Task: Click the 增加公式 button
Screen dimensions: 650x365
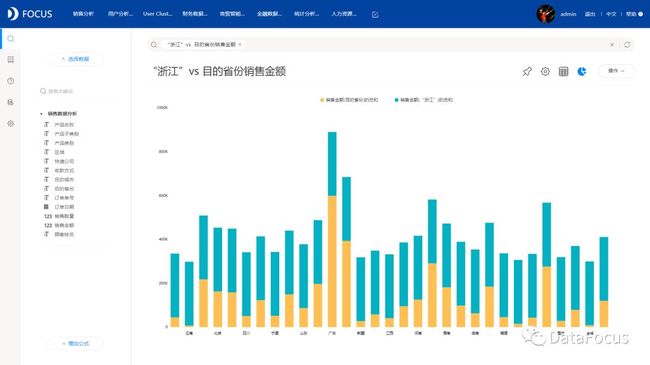Action: tap(75, 343)
